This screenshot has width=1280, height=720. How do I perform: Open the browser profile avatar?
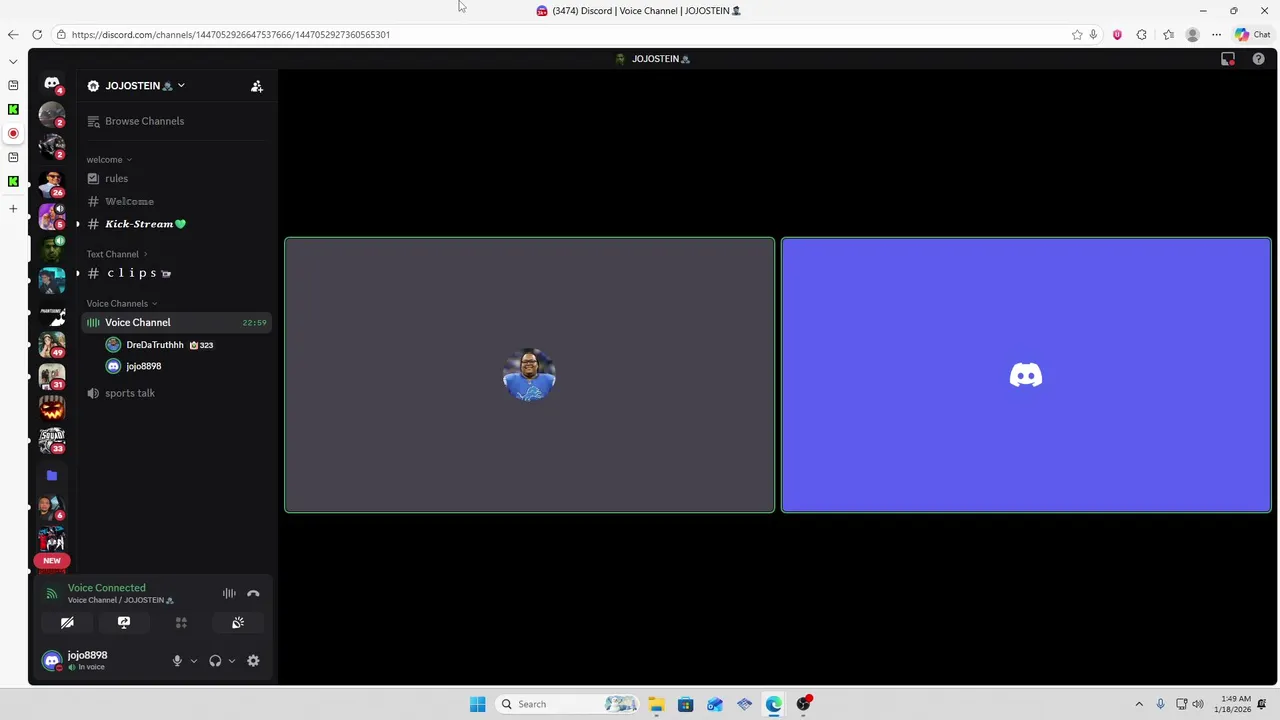pyautogui.click(x=1192, y=35)
